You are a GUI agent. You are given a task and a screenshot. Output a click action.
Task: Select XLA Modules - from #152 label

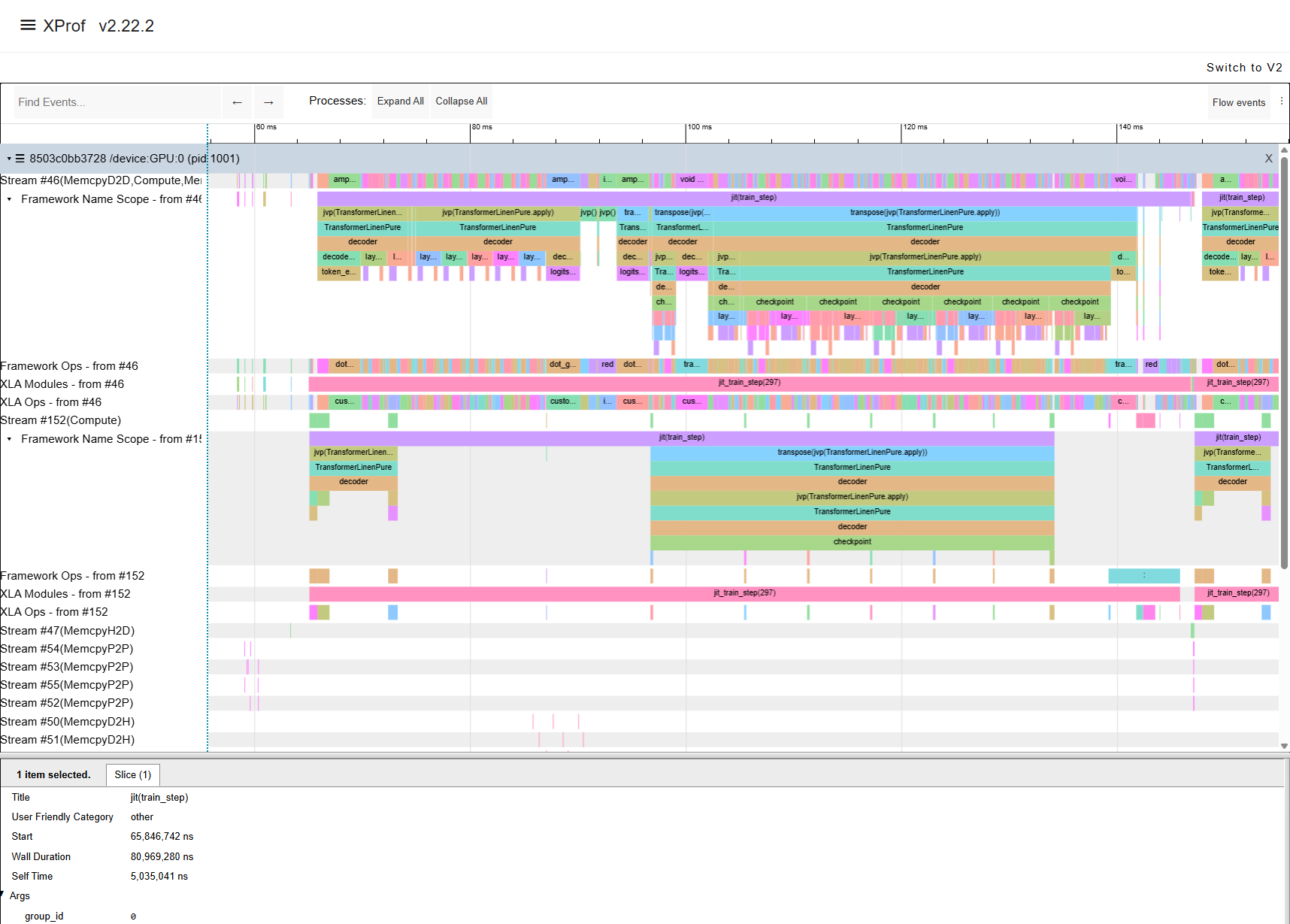65,594
